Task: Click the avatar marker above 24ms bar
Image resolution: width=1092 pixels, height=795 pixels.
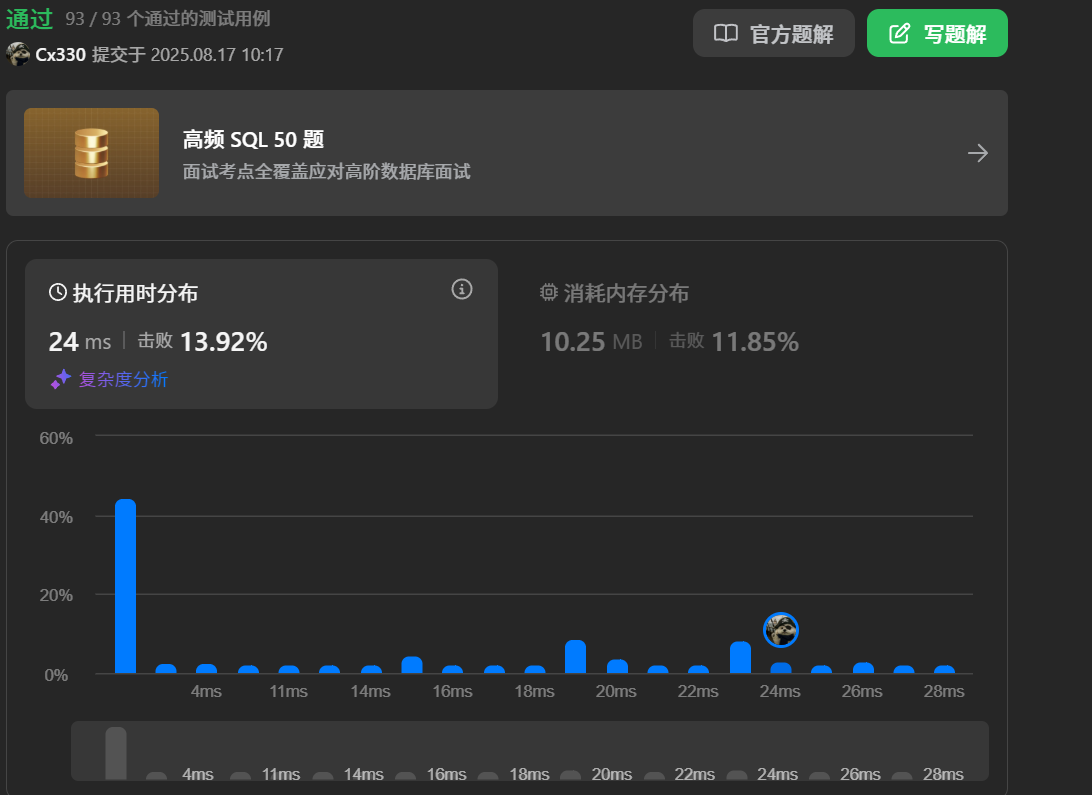Action: 781,630
